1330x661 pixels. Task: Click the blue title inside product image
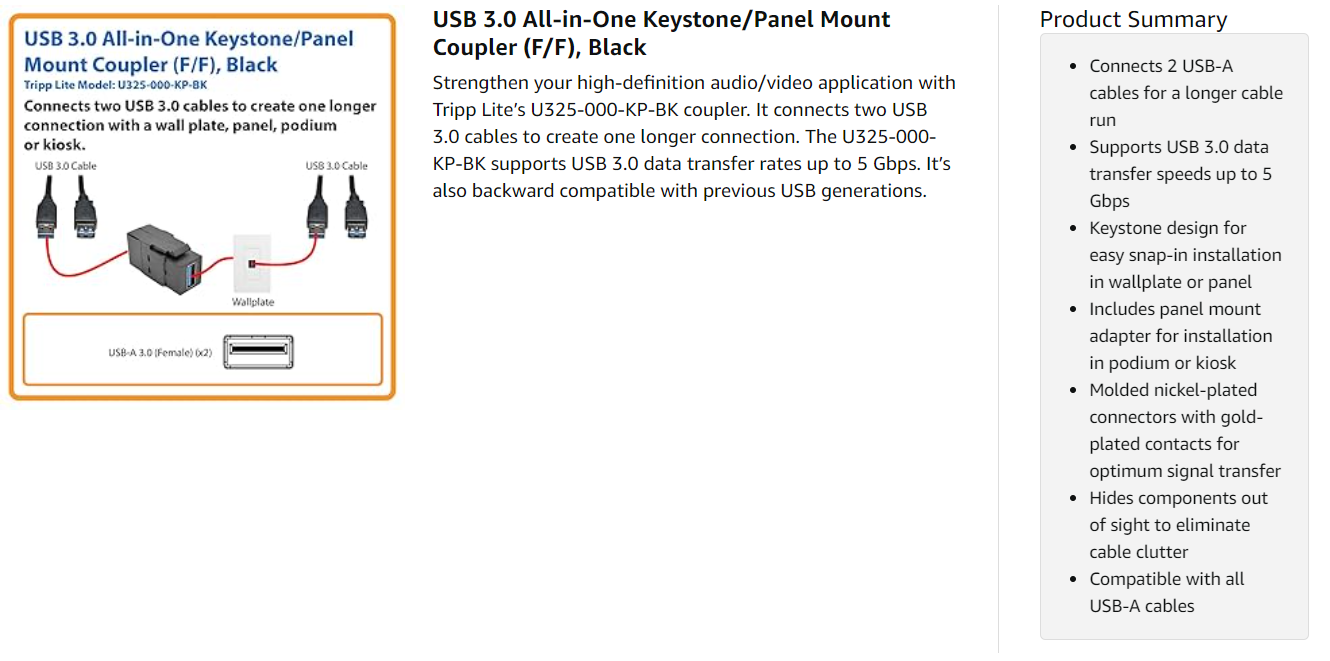(x=188, y=51)
